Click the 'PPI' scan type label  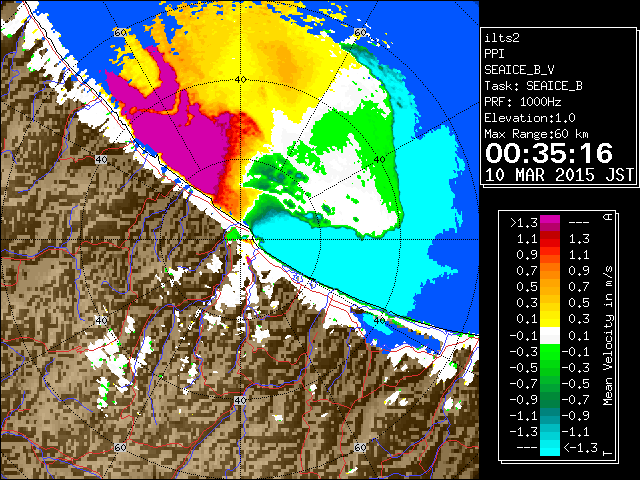click(494, 54)
